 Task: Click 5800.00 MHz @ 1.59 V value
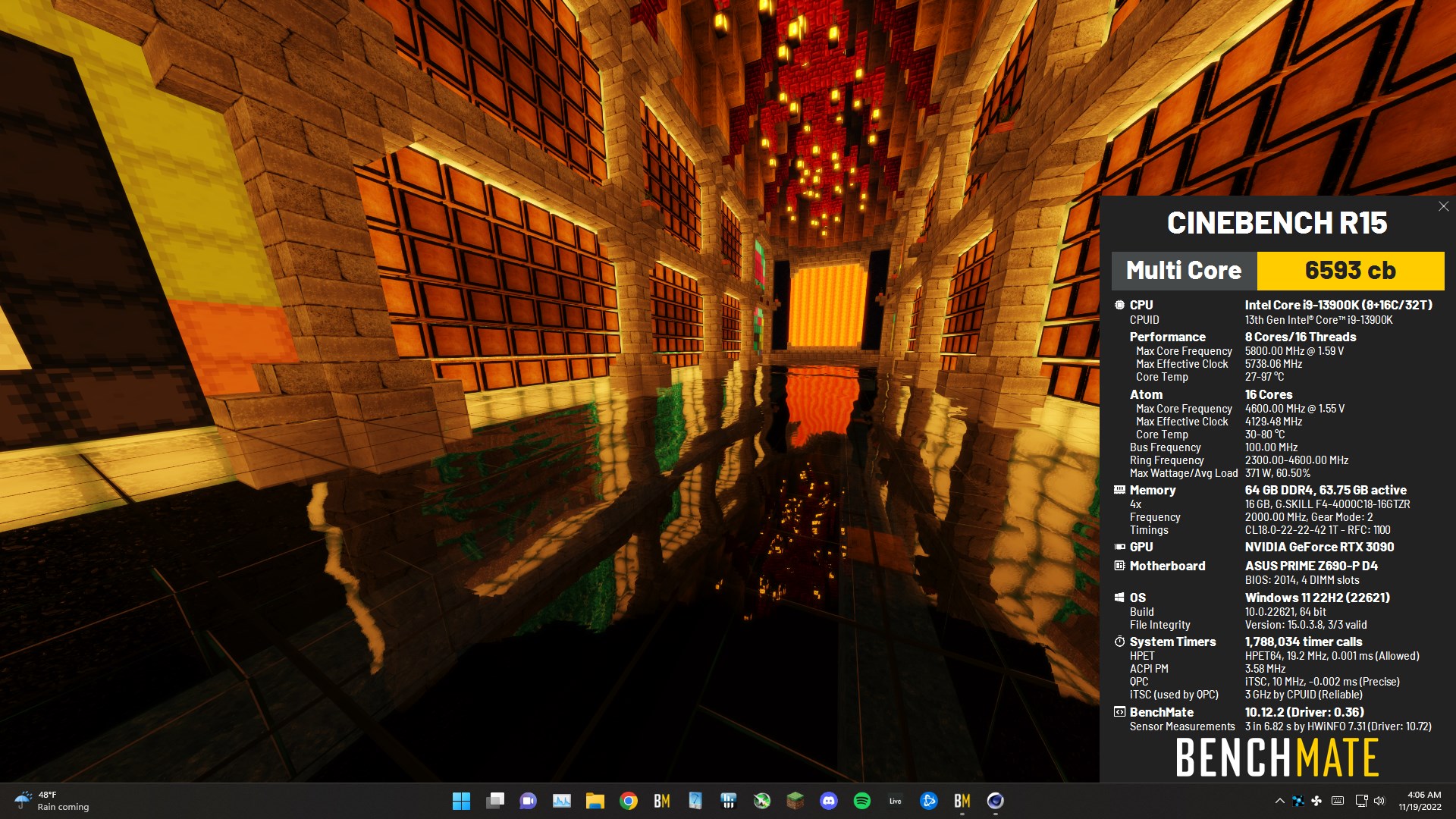point(1294,351)
